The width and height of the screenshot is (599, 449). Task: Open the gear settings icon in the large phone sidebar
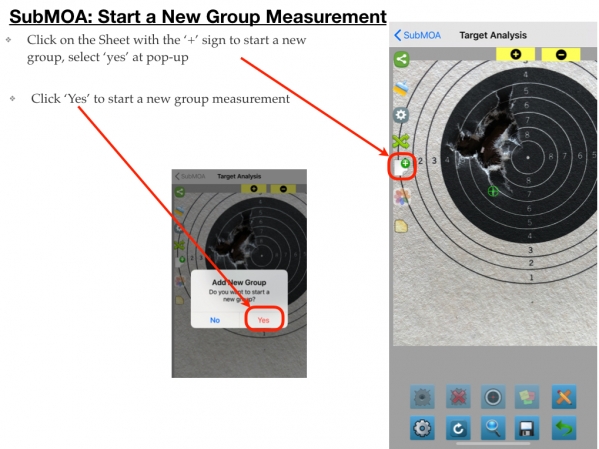click(x=401, y=115)
